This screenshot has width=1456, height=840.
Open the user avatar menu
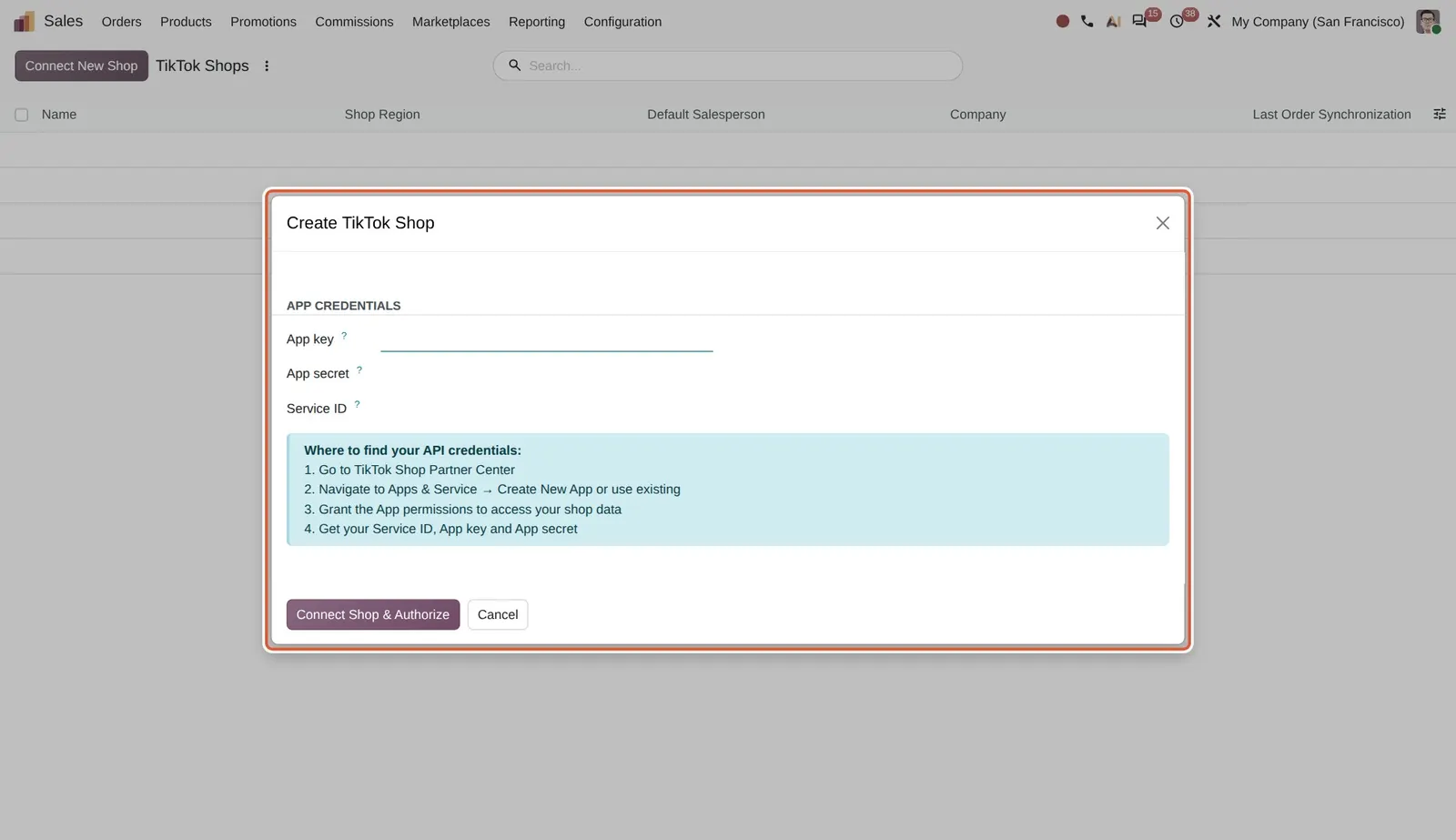pyautogui.click(x=1428, y=21)
